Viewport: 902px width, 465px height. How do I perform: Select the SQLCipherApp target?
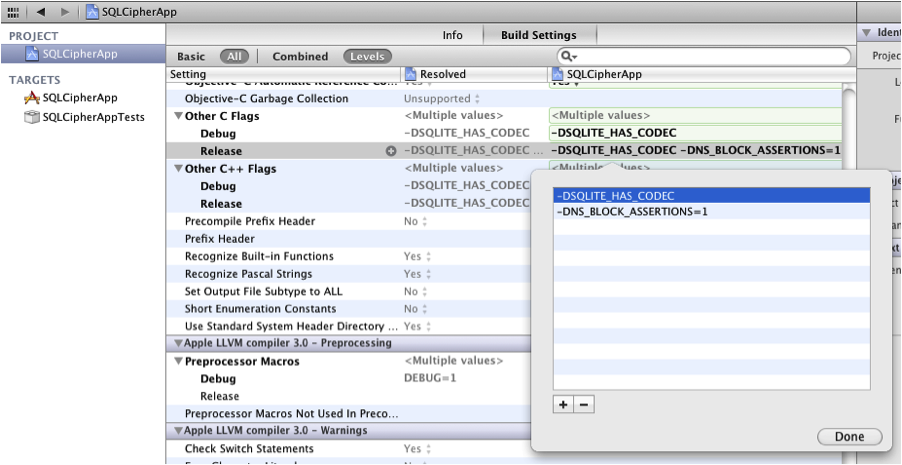(x=71, y=98)
